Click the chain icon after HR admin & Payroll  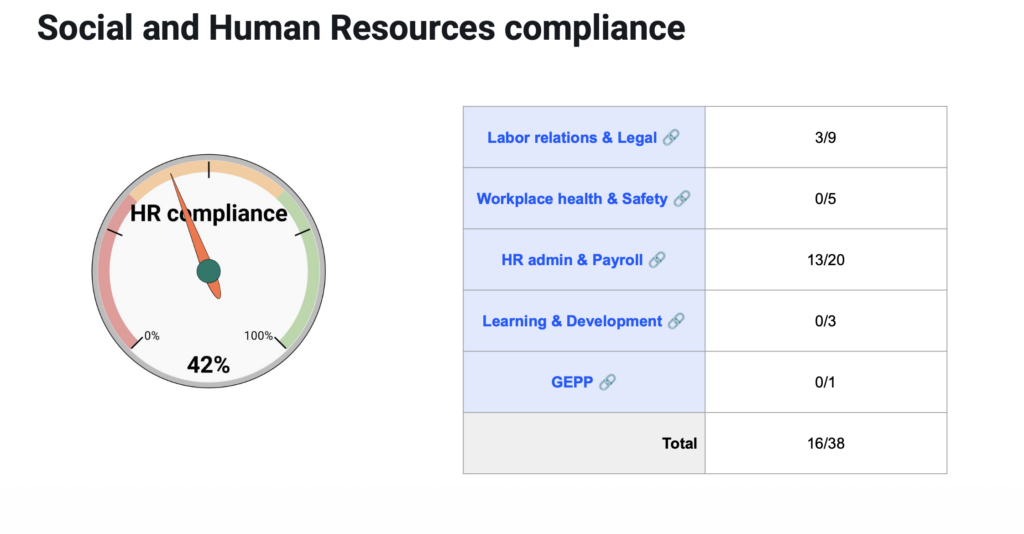[657, 260]
